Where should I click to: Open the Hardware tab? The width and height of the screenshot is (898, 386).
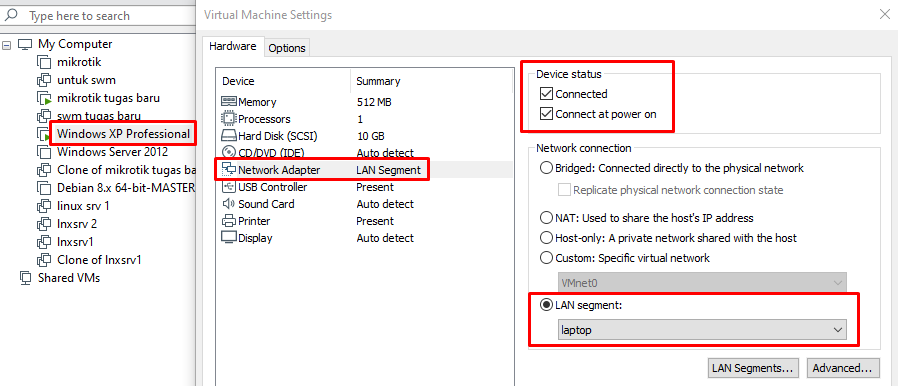click(233, 46)
